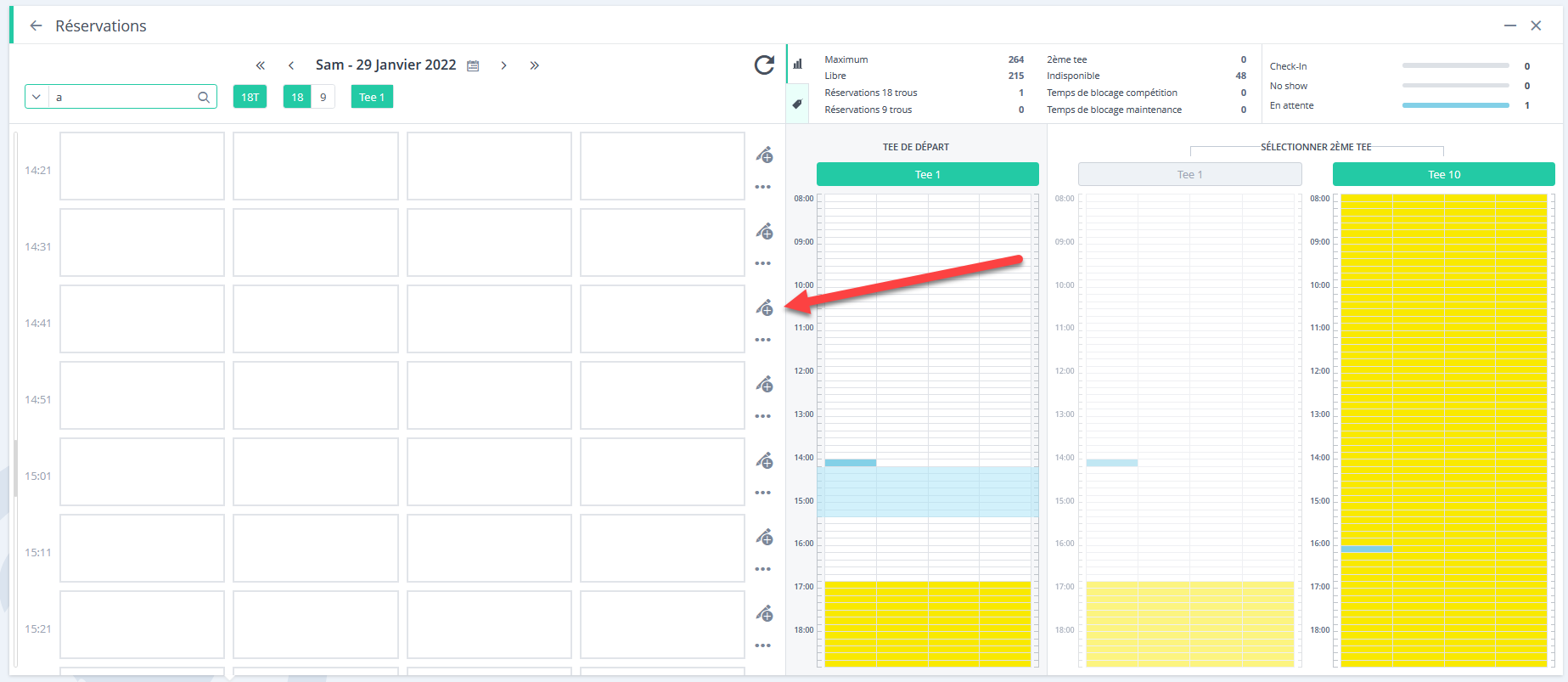Select Tee 10 as the second tee

click(1443, 174)
